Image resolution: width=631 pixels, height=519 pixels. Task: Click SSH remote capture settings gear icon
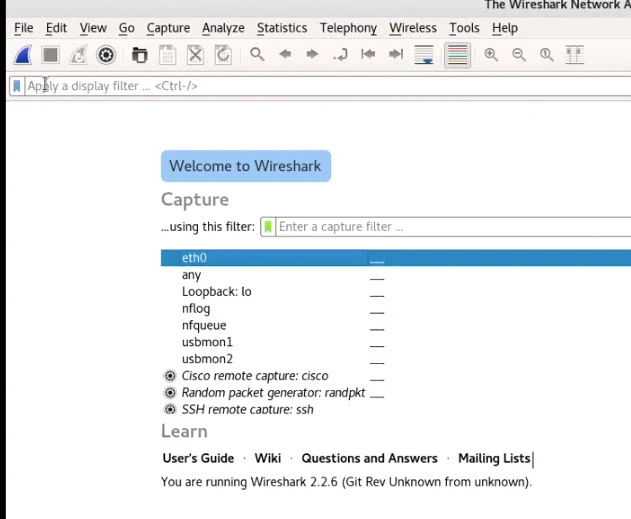tap(170, 410)
